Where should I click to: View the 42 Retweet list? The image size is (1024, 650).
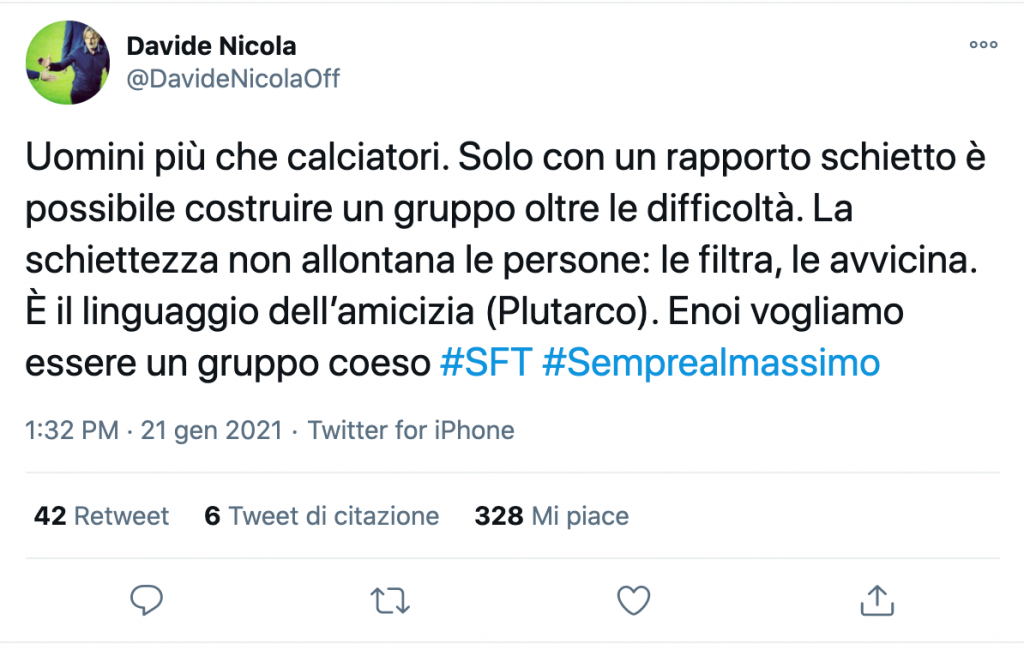[101, 516]
